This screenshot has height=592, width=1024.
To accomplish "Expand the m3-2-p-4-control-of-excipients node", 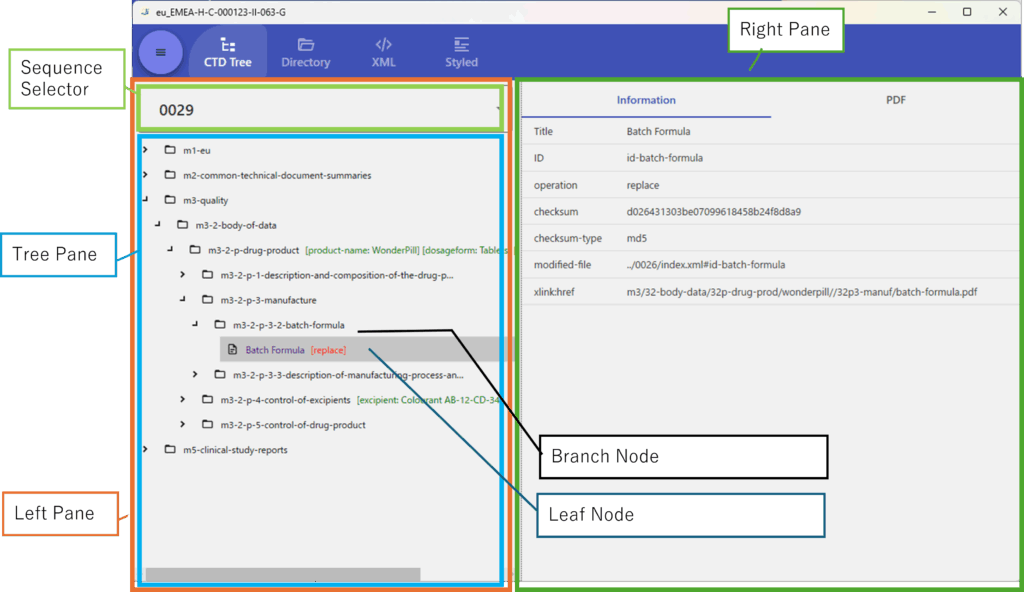I will pyautogui.click(x=182, y=400).
